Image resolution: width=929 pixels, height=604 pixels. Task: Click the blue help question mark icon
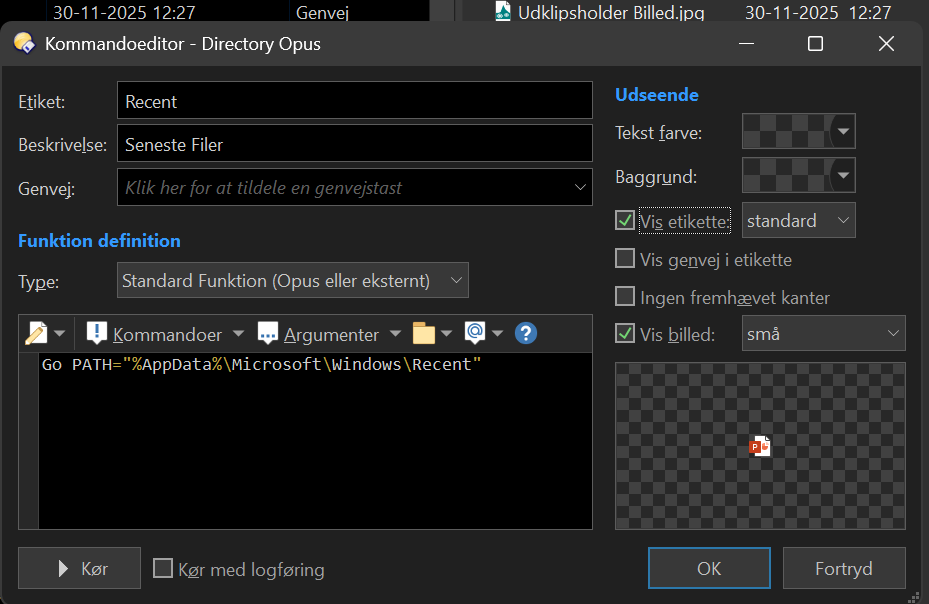coord(526,334)
